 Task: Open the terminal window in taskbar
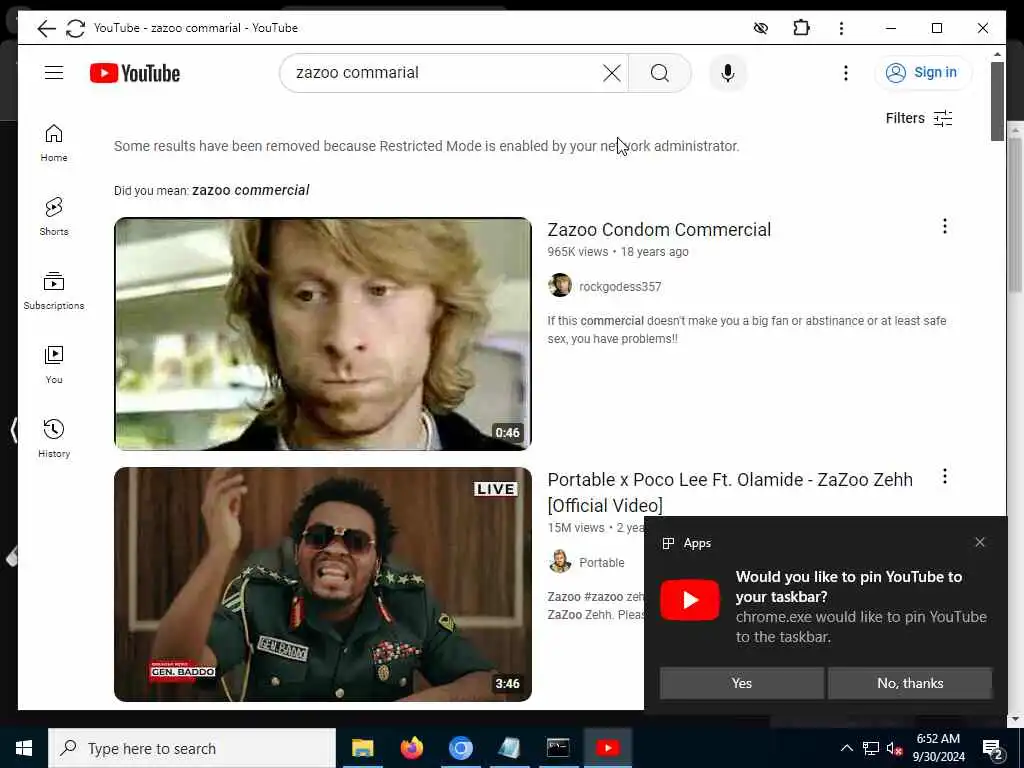[x=558, y=748]
